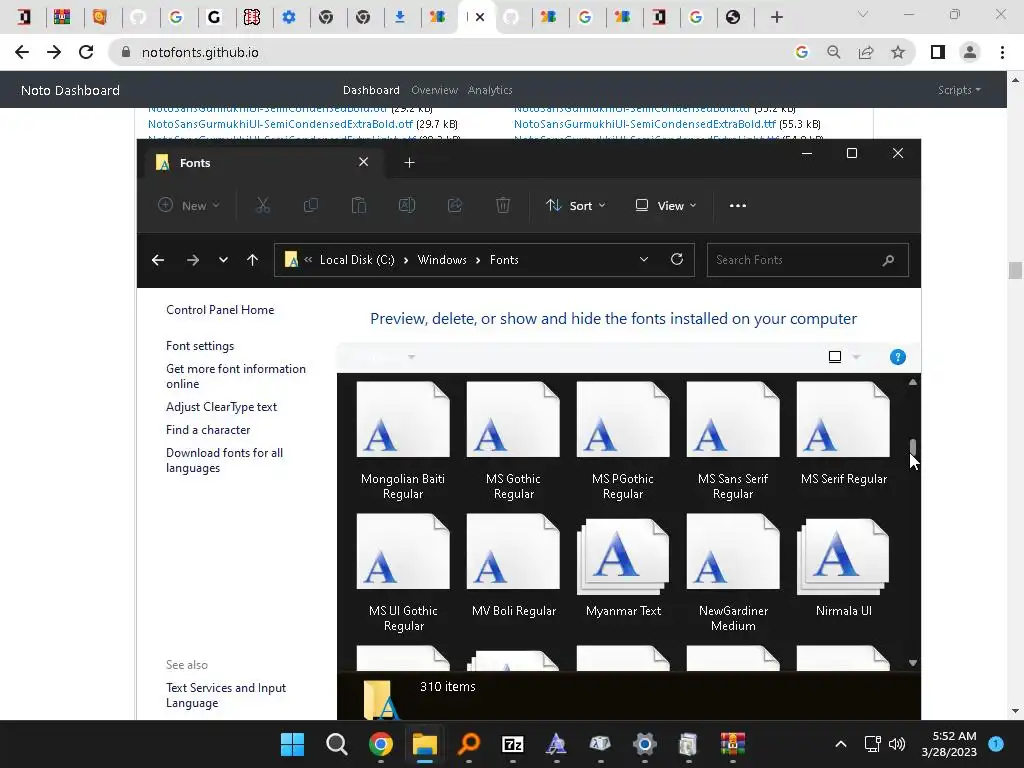Click the Noto Dashboard brand title

point(70,90)
